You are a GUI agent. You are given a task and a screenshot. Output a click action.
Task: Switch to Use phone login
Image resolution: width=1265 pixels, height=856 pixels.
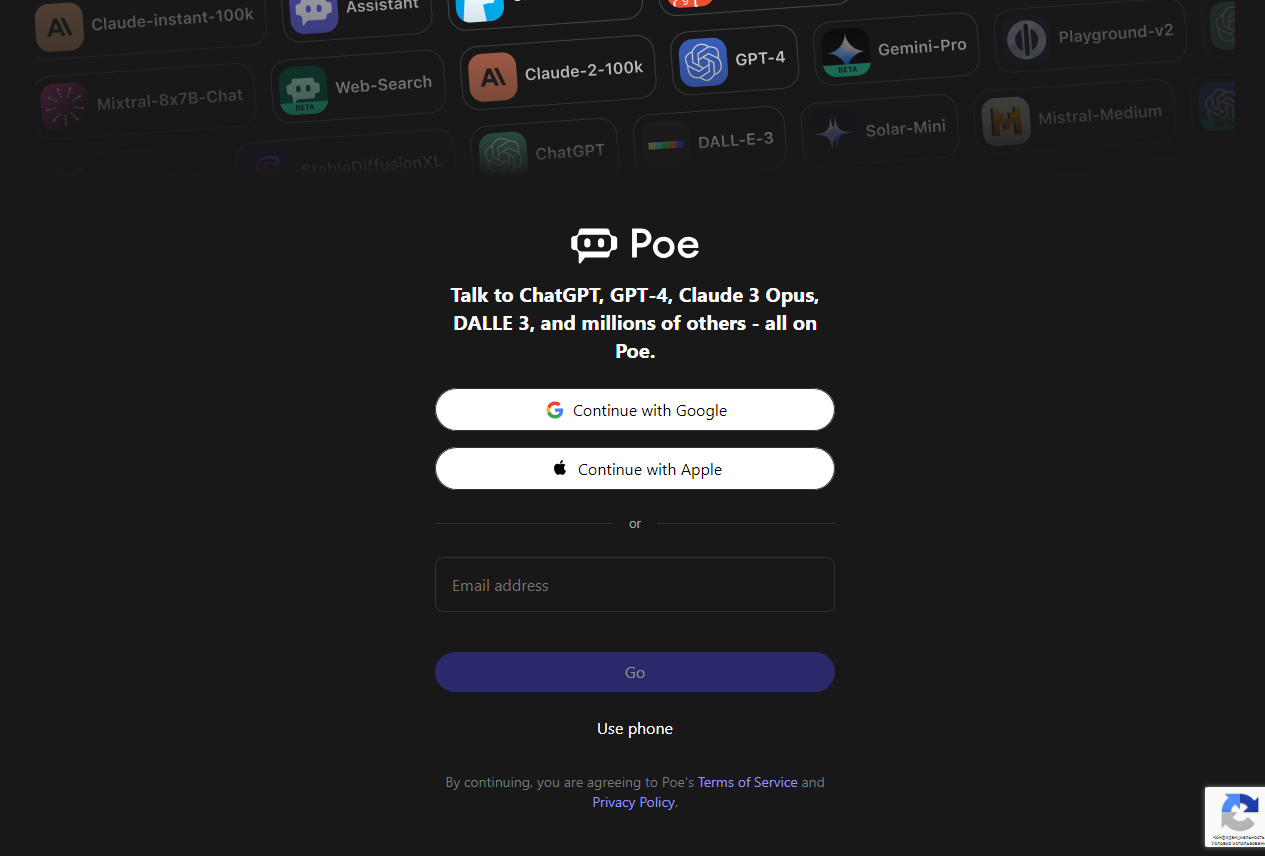[x=635, y=729]
